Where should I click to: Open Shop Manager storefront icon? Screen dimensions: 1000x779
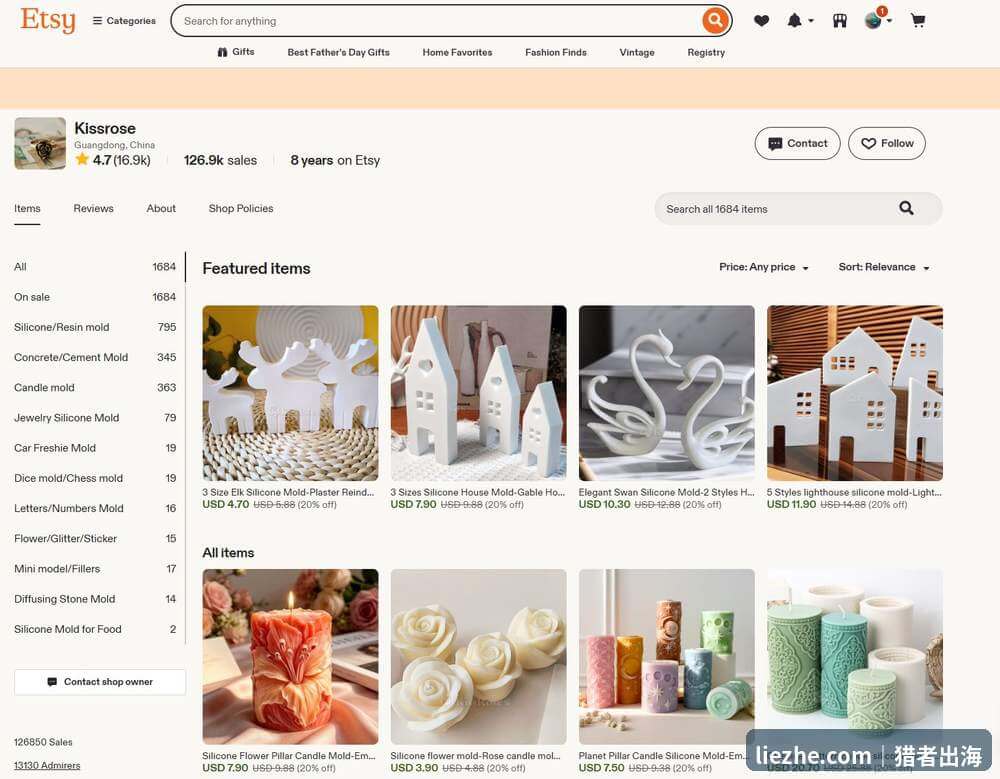(840, 21)
